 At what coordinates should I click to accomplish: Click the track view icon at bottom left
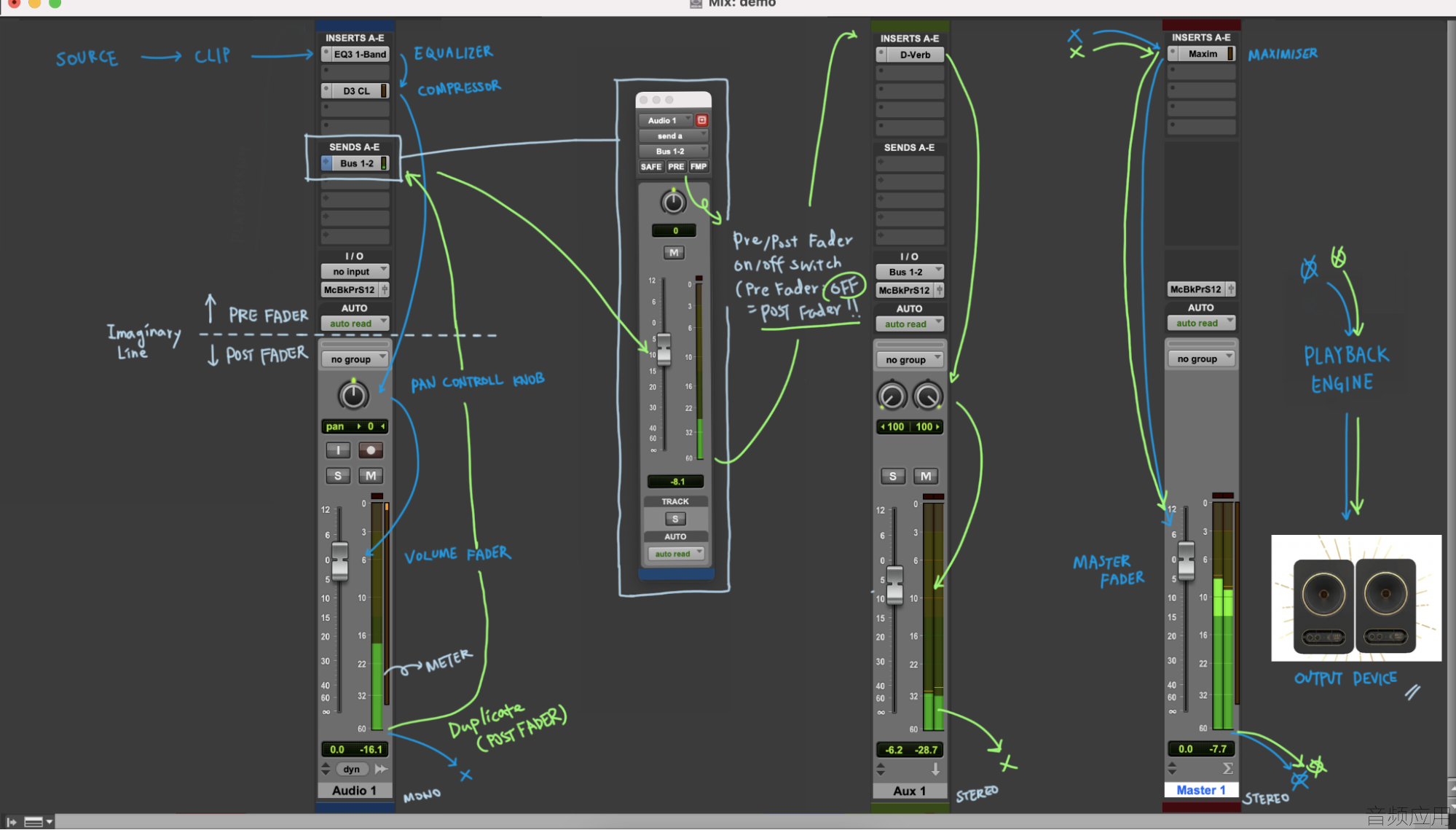click(x=34, y=822)
